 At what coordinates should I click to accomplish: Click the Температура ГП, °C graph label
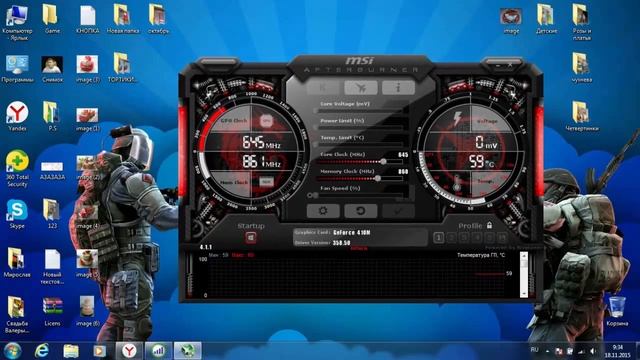481,255
